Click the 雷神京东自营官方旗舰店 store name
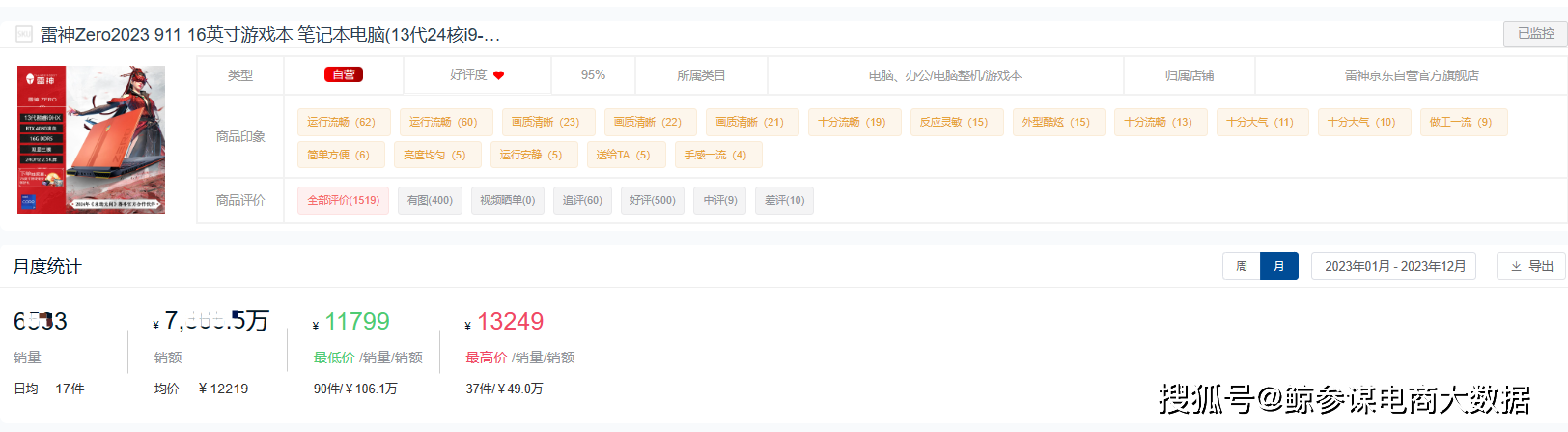1568x432 pixels. (x=1412, y=75)
